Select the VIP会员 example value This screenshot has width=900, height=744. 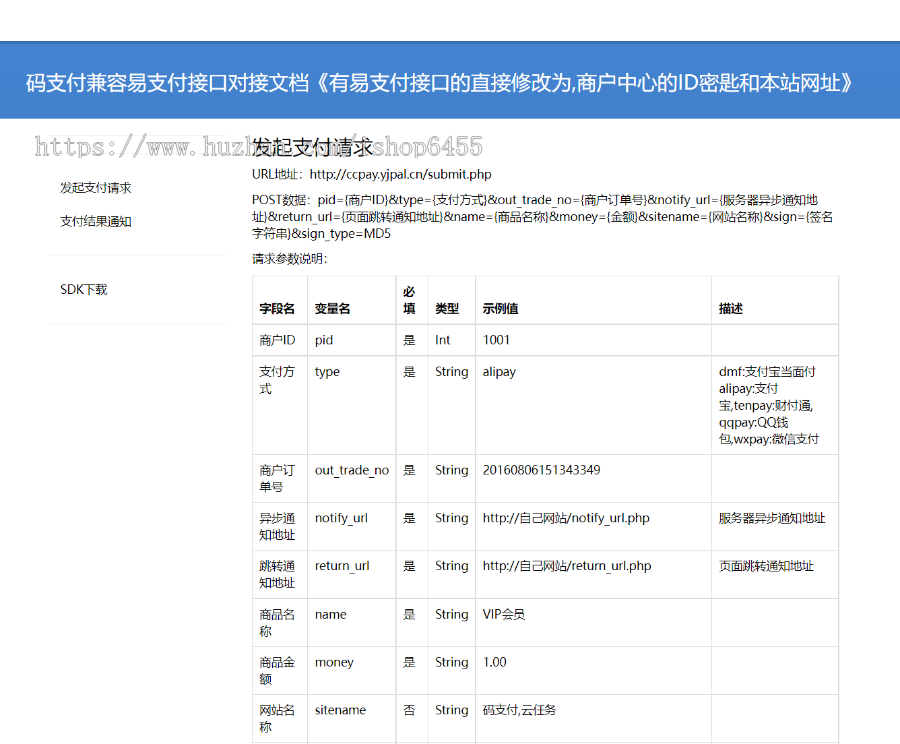click(504, 615)
